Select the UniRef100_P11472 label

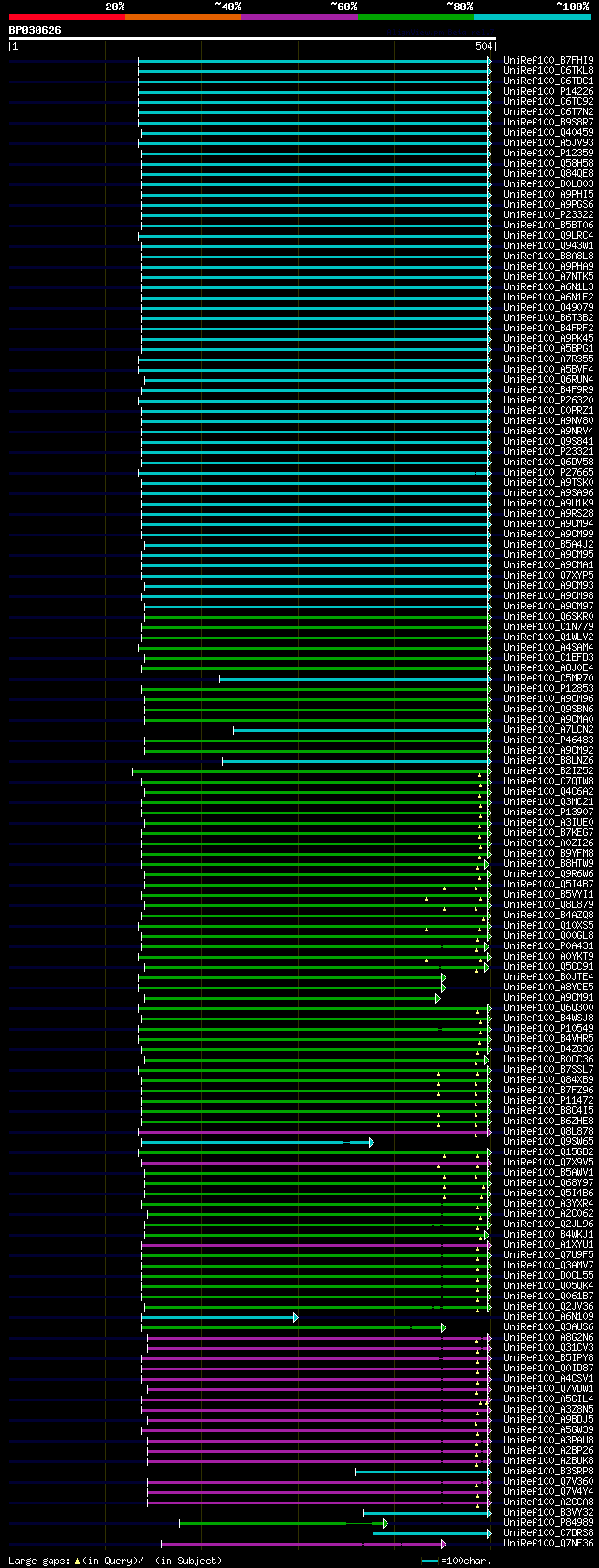coord(548,1100)
